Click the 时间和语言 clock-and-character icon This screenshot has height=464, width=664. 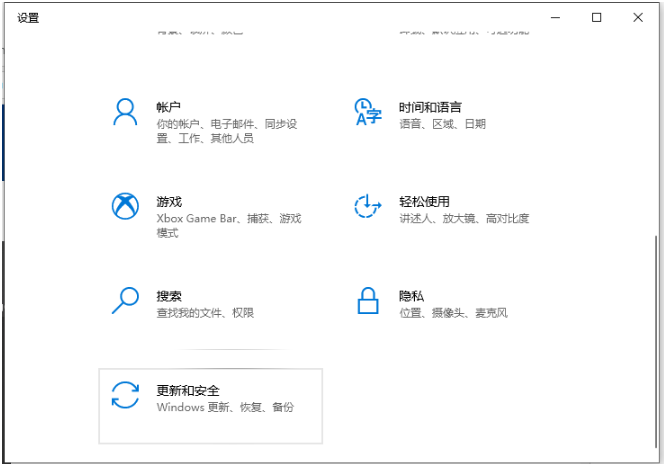368,112
